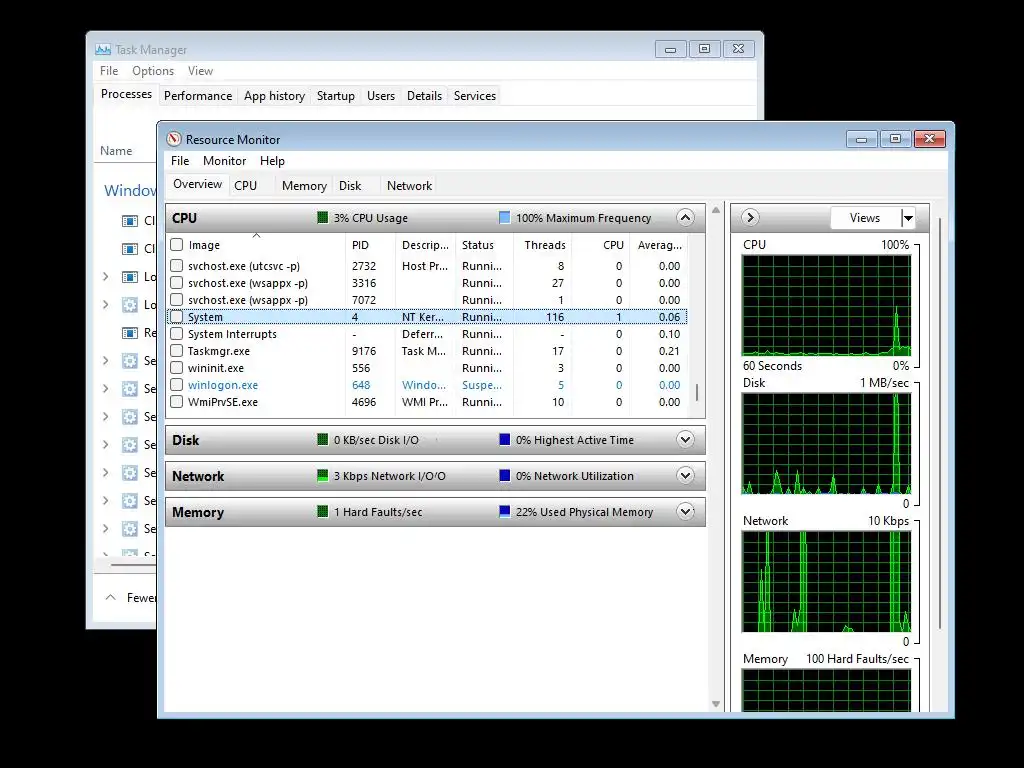1024x768 pixels.
Task: Click the overview pane scroll-down arrow
Action: [x=716, y=704]
